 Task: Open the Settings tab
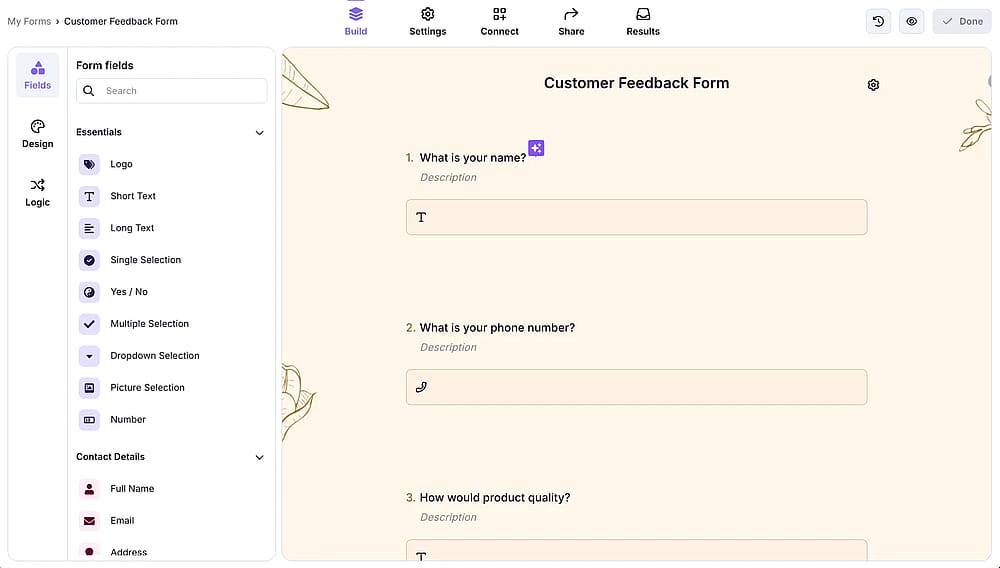point(427,21)
